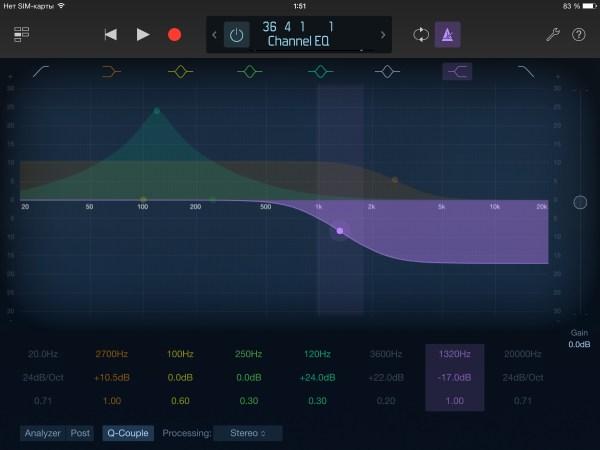Select the 2700Hz frequency value
The image size is (600, 450).
click(112, 354)
